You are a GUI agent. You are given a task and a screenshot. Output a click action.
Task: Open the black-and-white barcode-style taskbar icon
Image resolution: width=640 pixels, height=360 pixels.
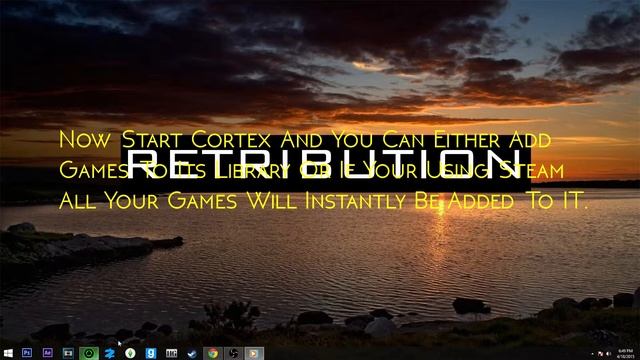171,353
